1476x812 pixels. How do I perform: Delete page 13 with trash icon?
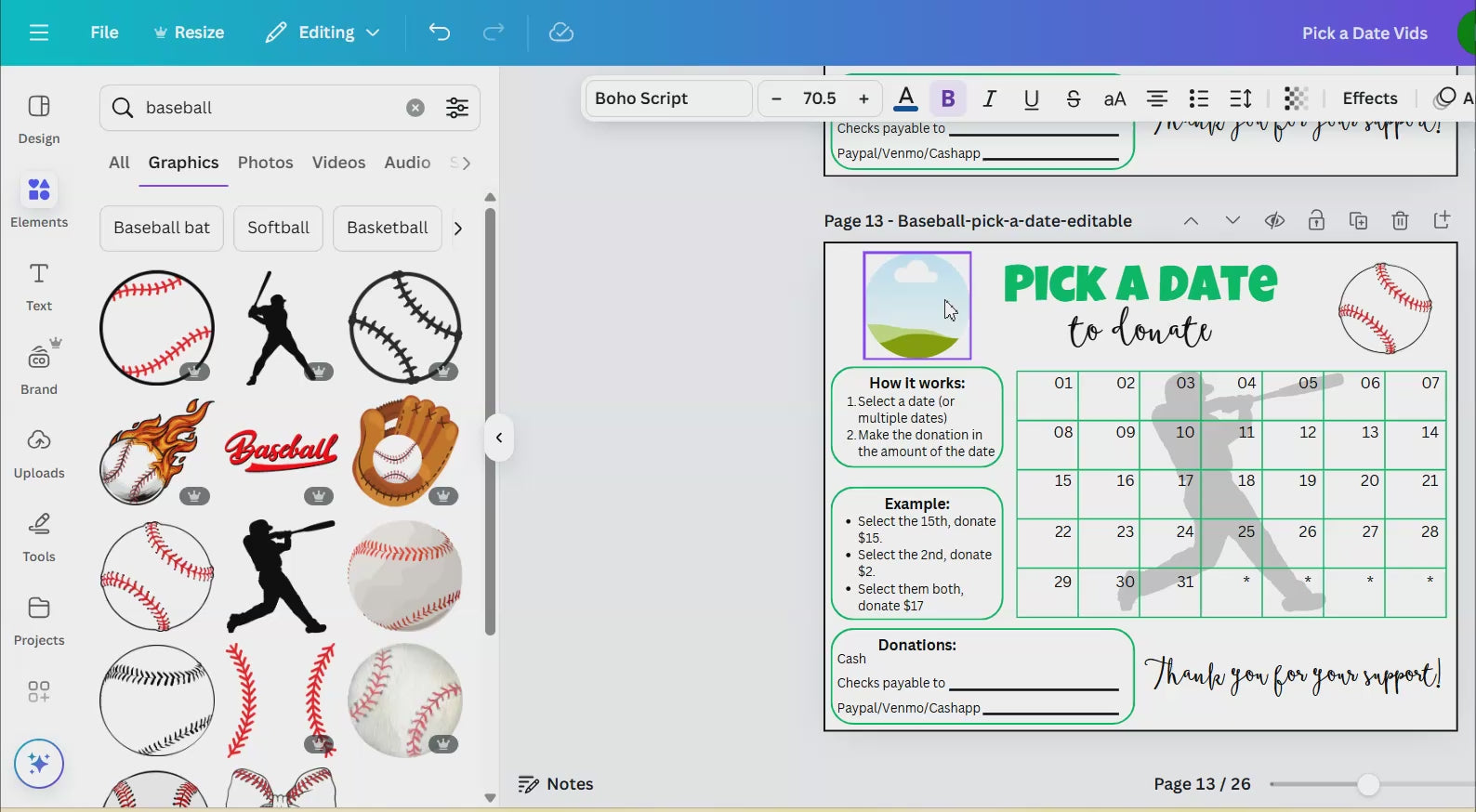pyautogui.click(x=1400, y=221)
